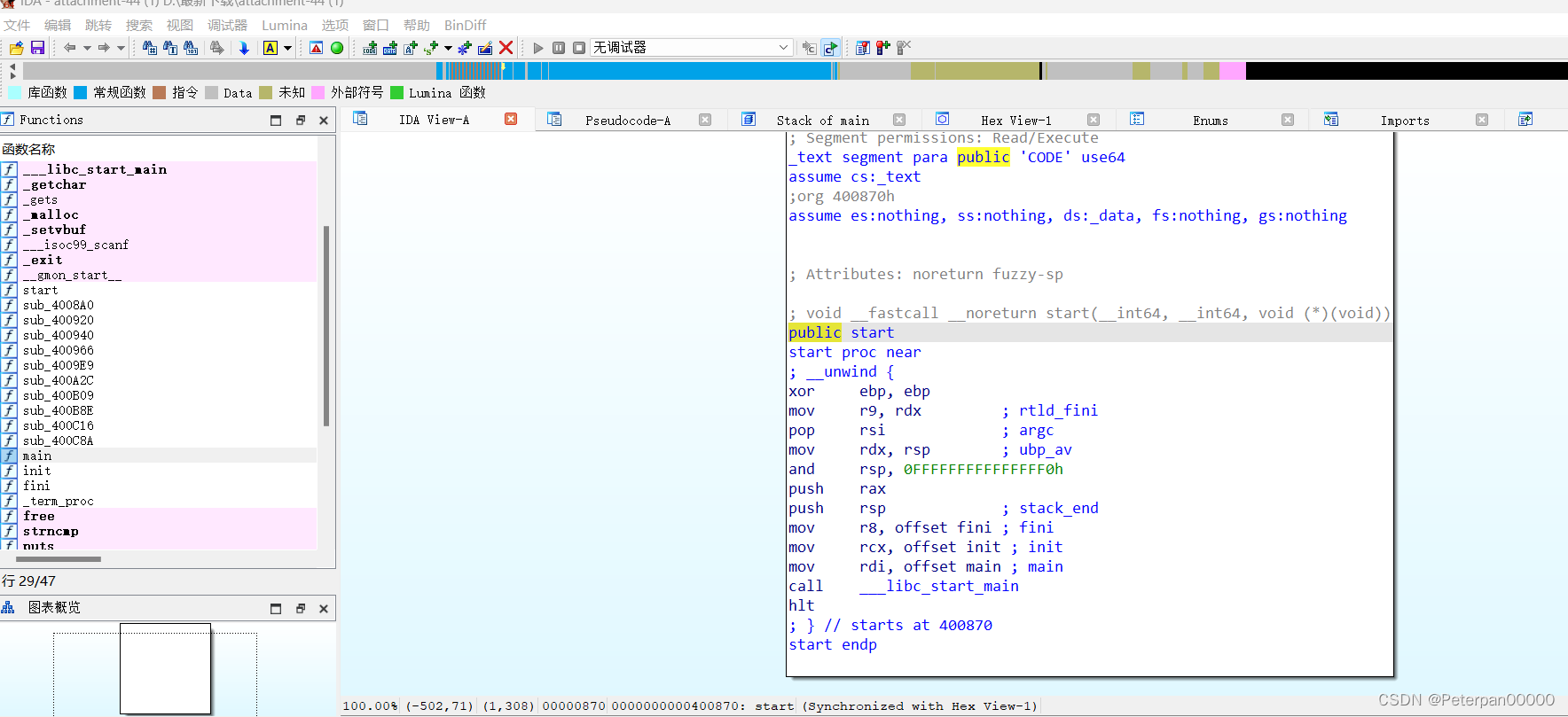Close the IDA View-A tab
Screen dimensions: 1568x717
pos(511,120)
